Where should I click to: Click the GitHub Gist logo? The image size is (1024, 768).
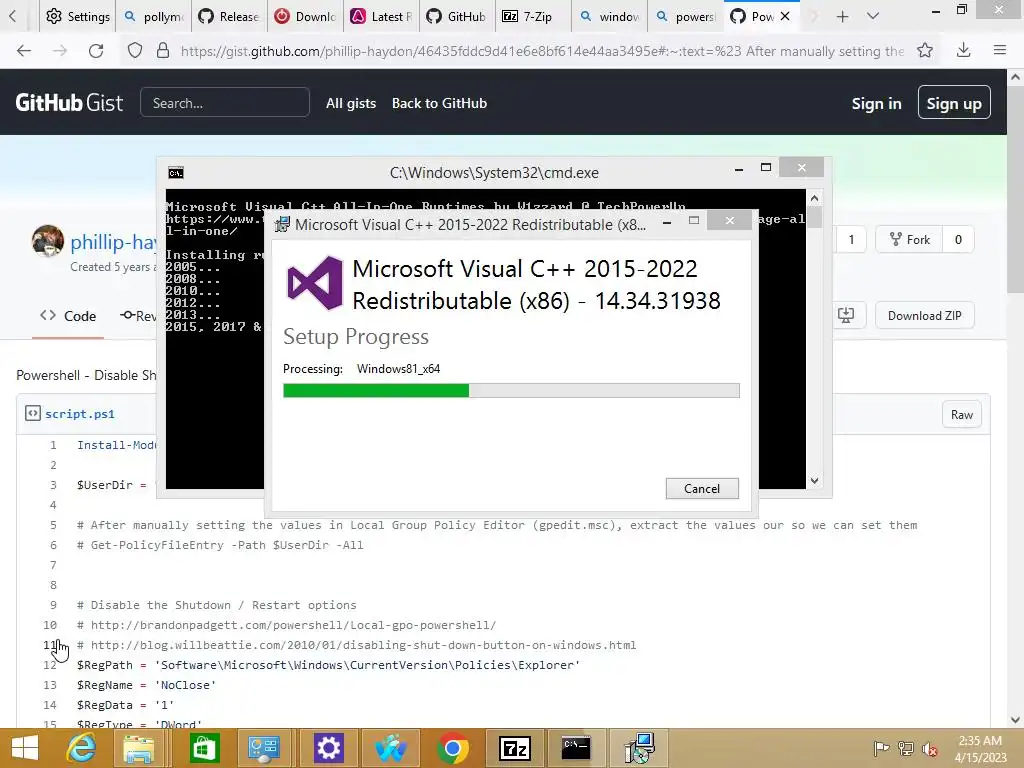tap(69, 103)
